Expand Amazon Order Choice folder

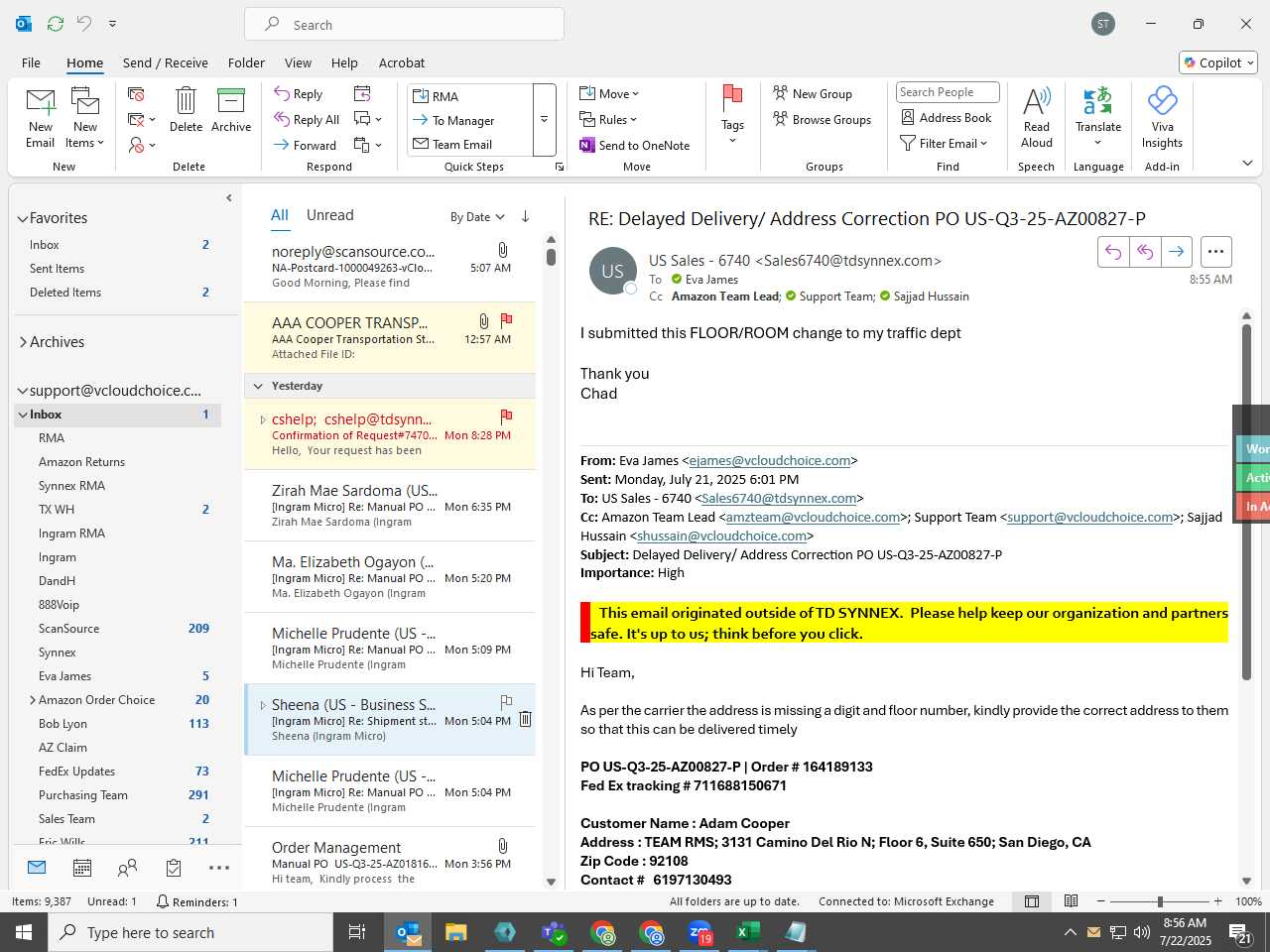pos(33,700)
